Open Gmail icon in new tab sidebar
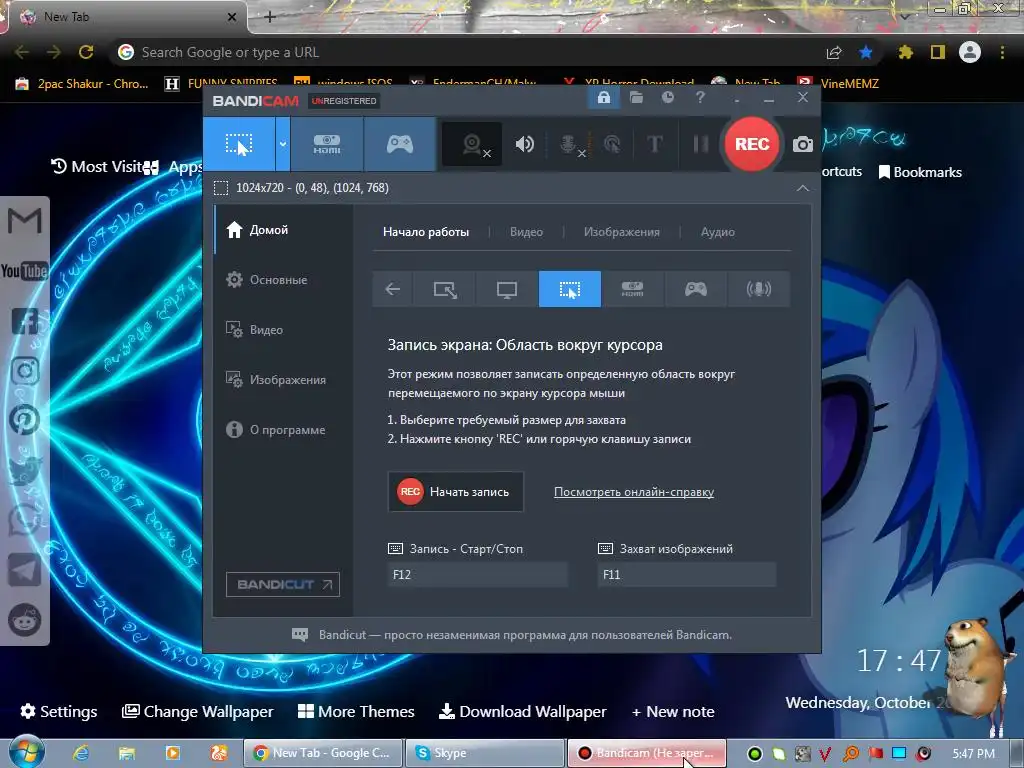This screenshot has width=1024, height=768. pyautogui.click(x=25, y=220)
